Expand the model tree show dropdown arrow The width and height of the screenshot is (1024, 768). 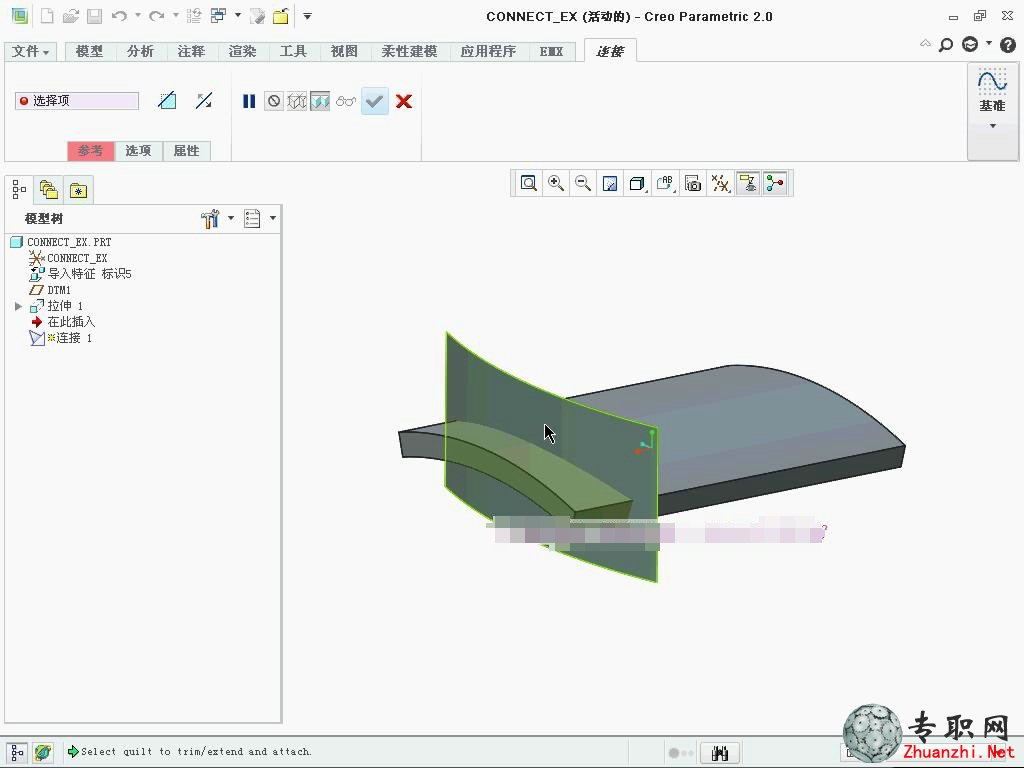point(272,218)
